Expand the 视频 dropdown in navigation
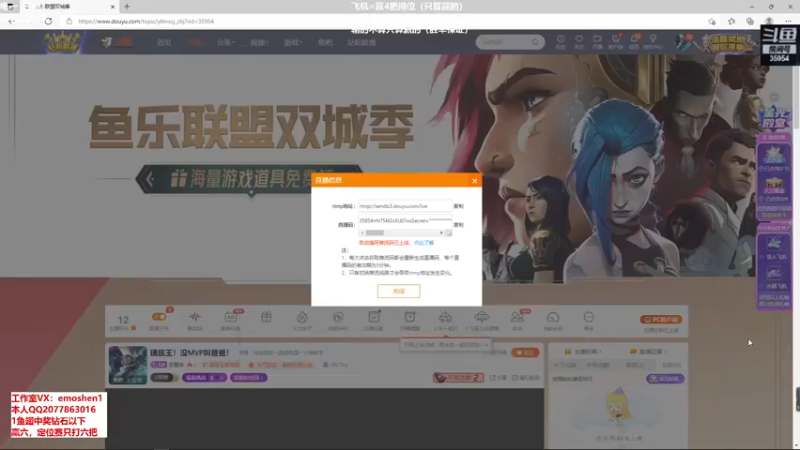800x450 pixels. (x=259, y=42)
